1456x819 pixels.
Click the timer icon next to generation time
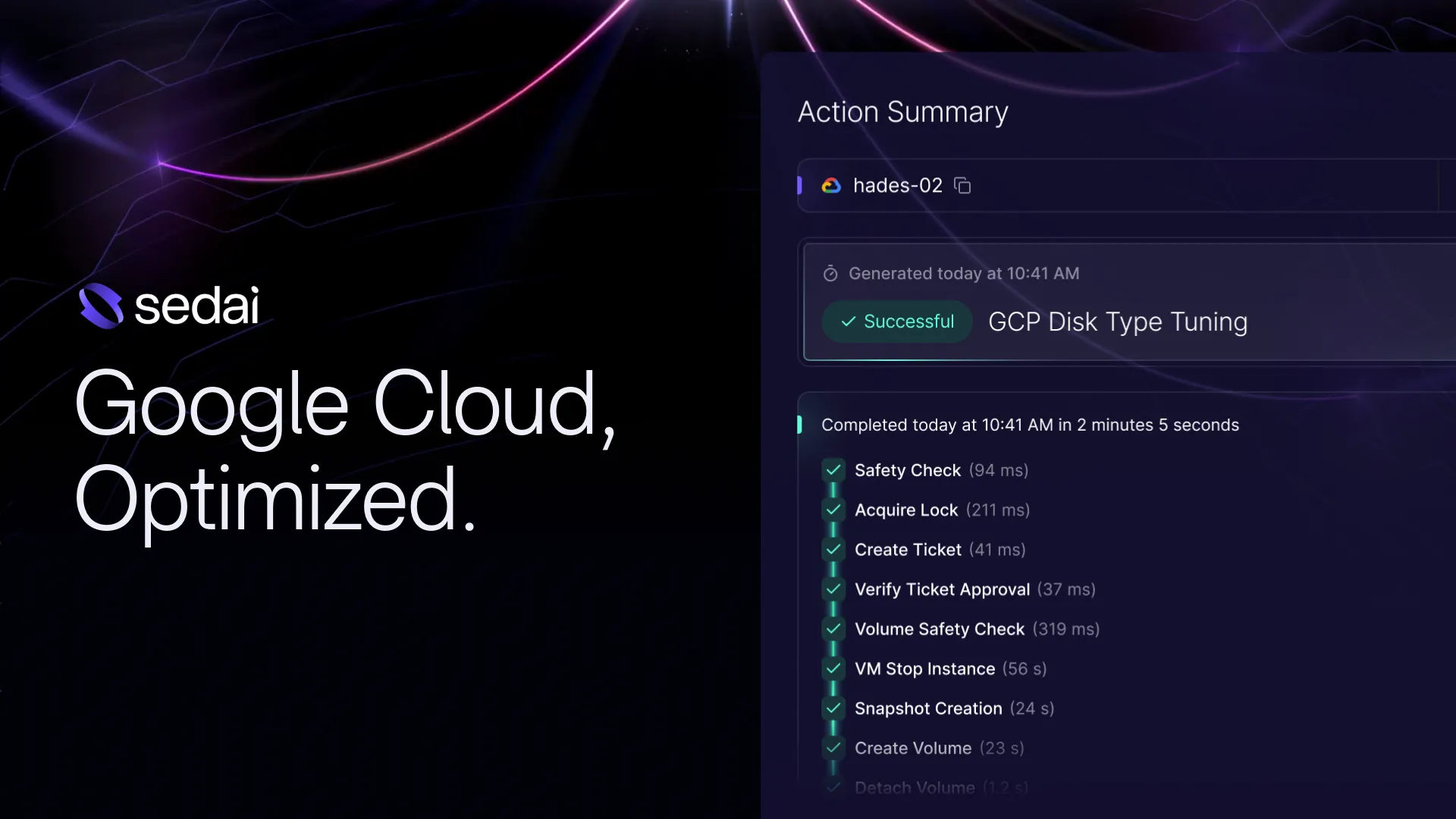tap(830, 274)
